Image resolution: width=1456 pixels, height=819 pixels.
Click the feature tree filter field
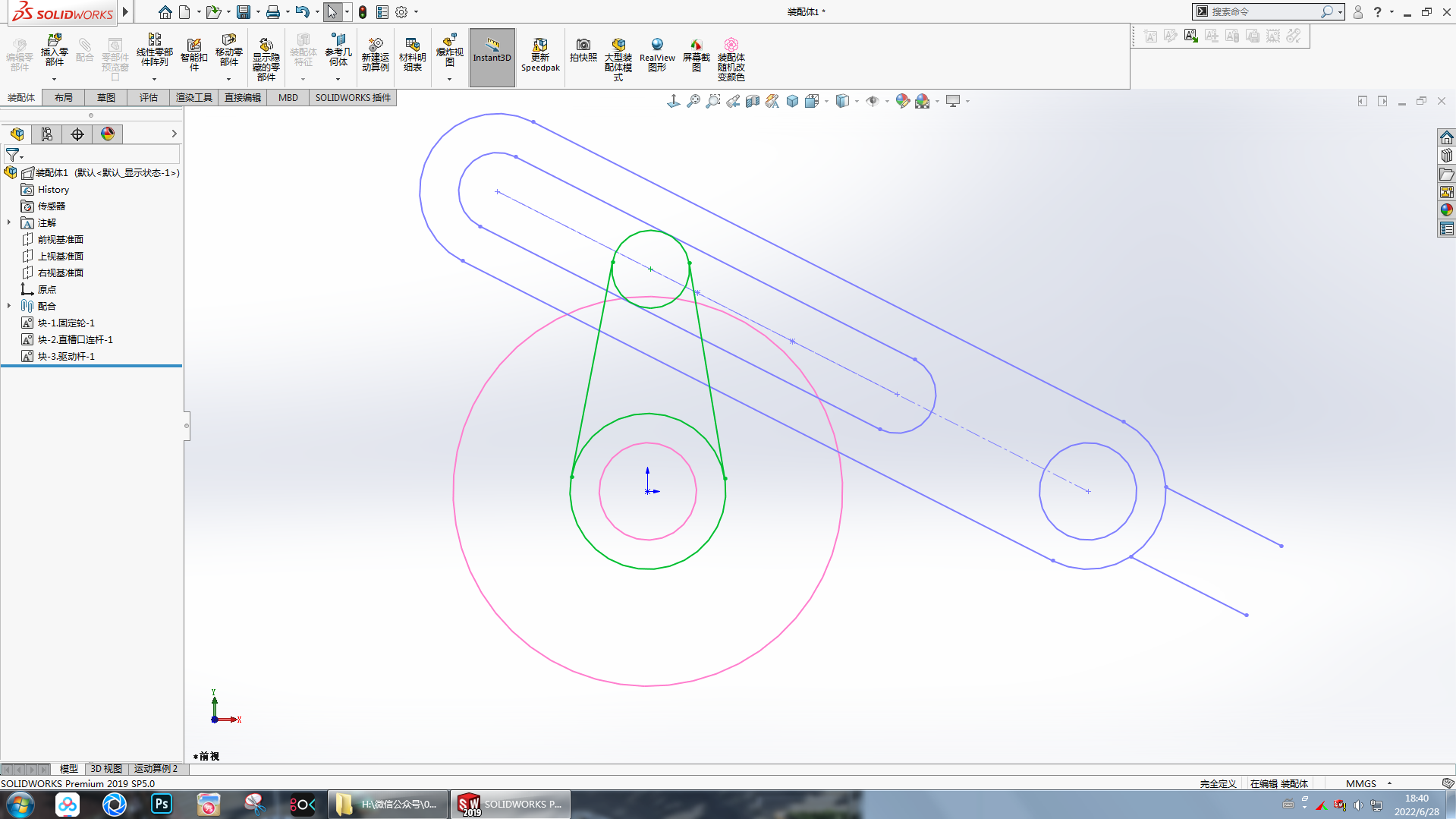click(x=92, y=155)
